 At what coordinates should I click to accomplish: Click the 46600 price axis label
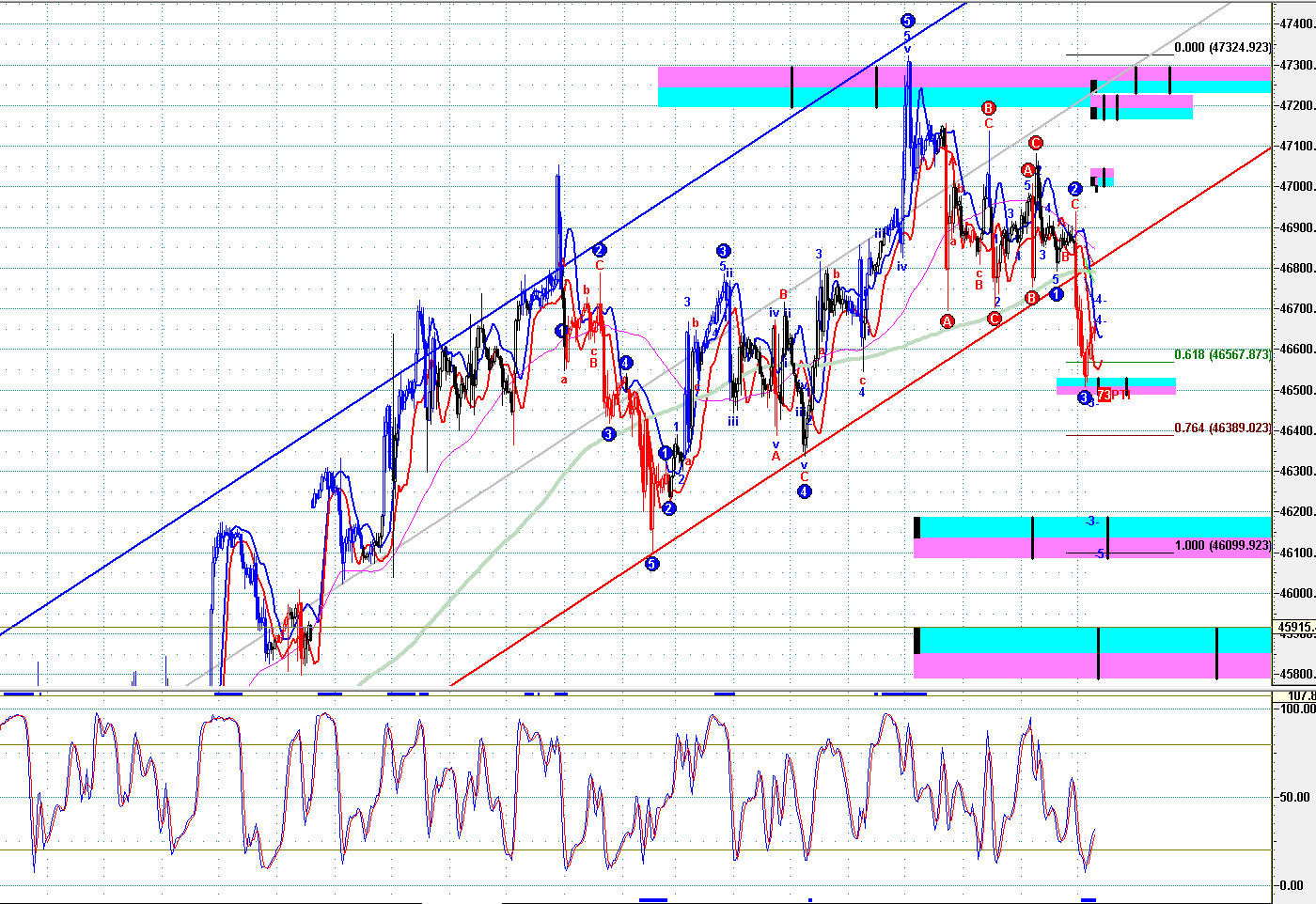1297,350
